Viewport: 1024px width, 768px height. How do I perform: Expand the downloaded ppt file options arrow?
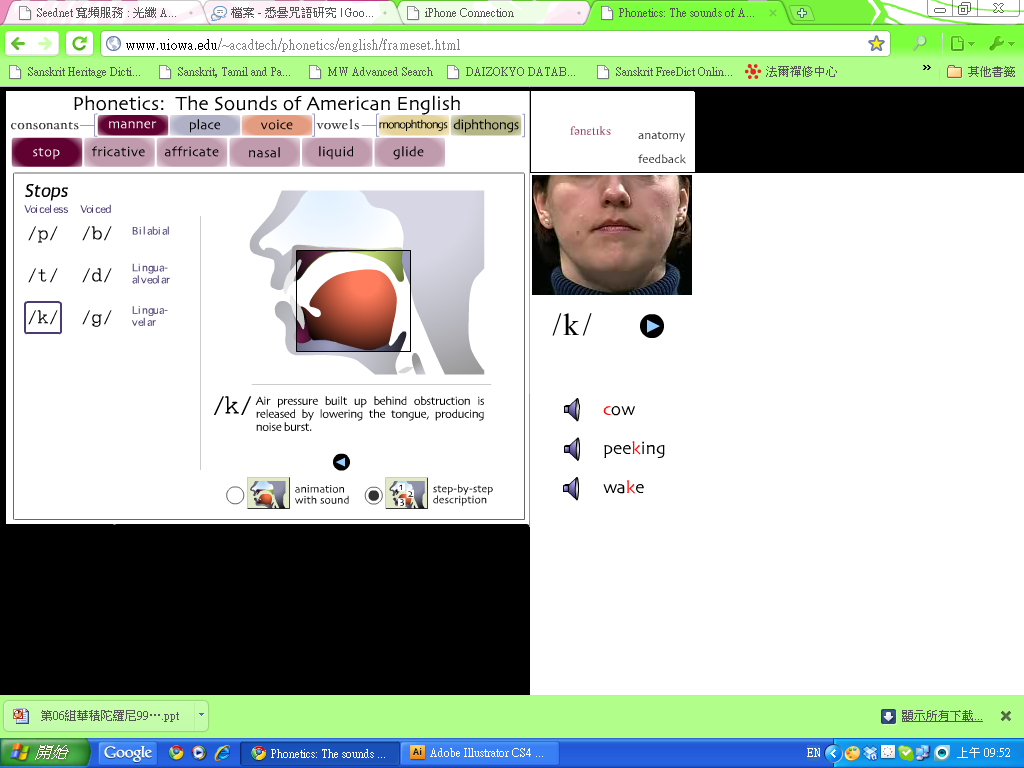[x=201, y=715]
